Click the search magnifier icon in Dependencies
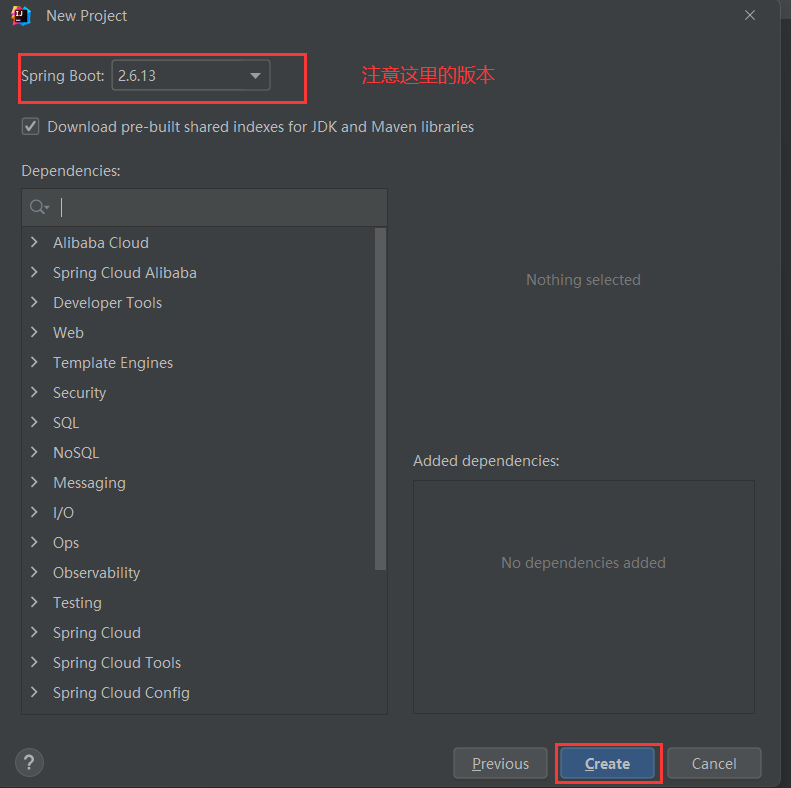 tap(39, 207)
